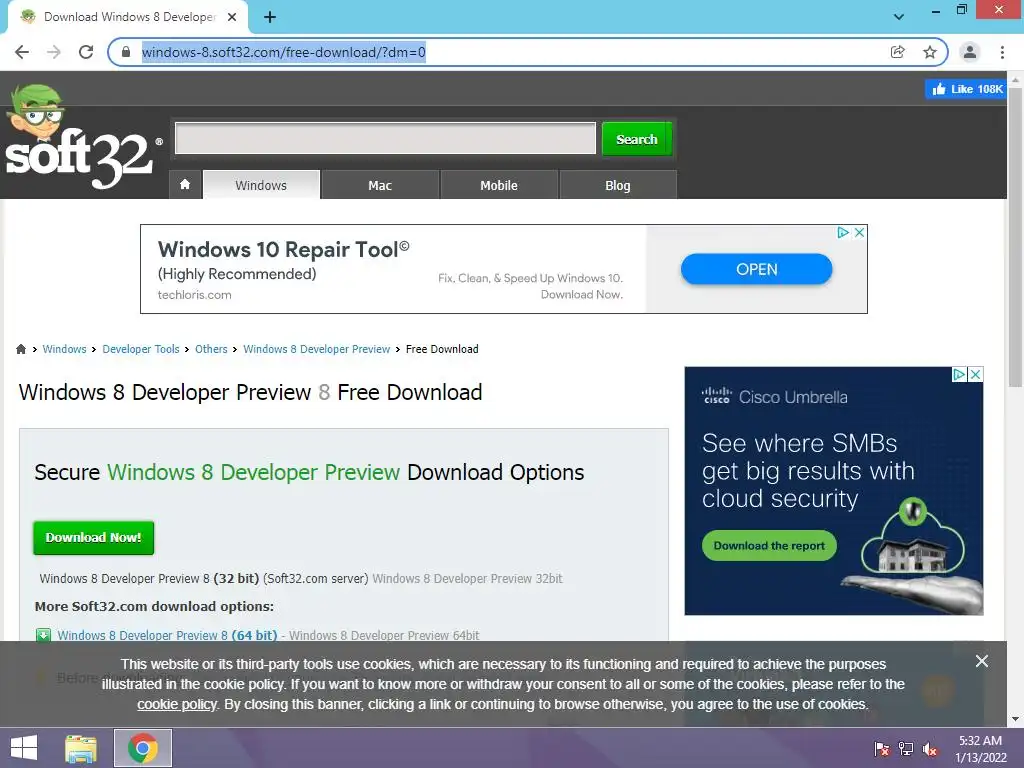The width and height of the screenshot is (1024, 768).
Task: Open Windows 8 Developer Preview 8 (64 bit) link
Action: pyautogui.click(x=167, y=635)
